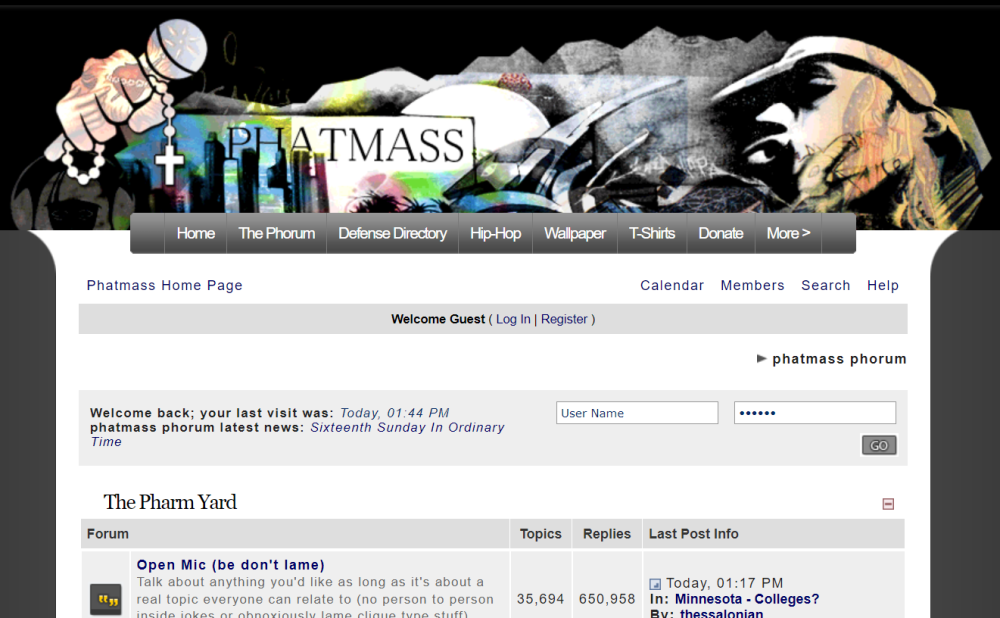Focus the User Name input field

click(637, 413)
